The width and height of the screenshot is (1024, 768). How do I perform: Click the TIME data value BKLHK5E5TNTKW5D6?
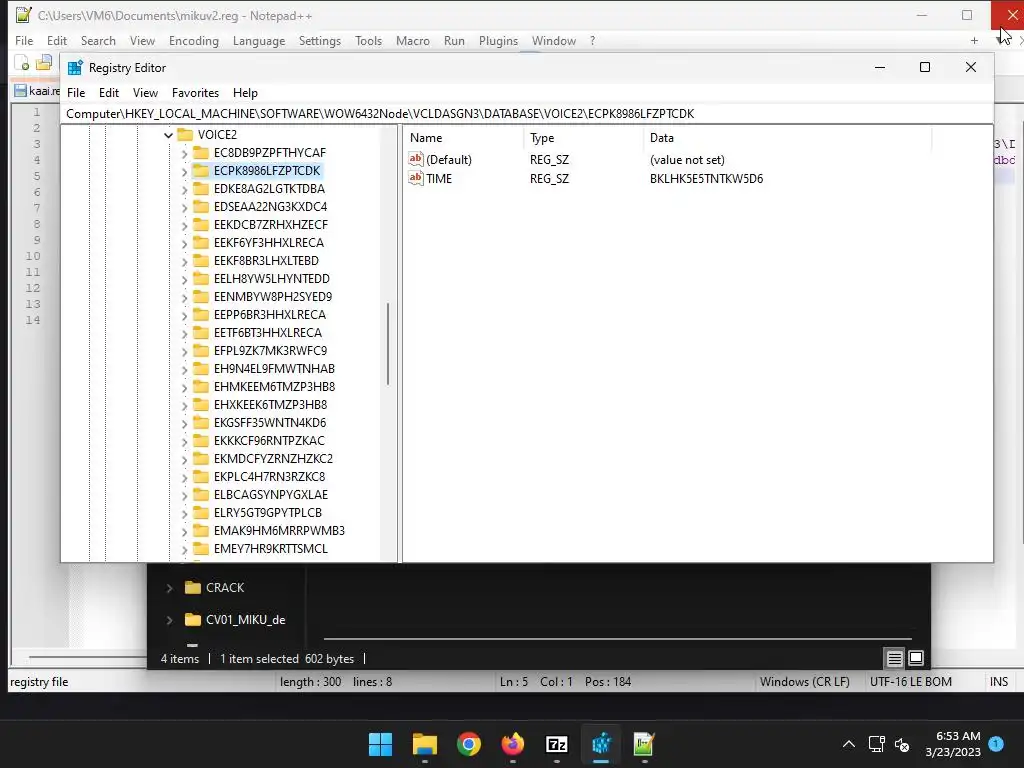point(706,178)
